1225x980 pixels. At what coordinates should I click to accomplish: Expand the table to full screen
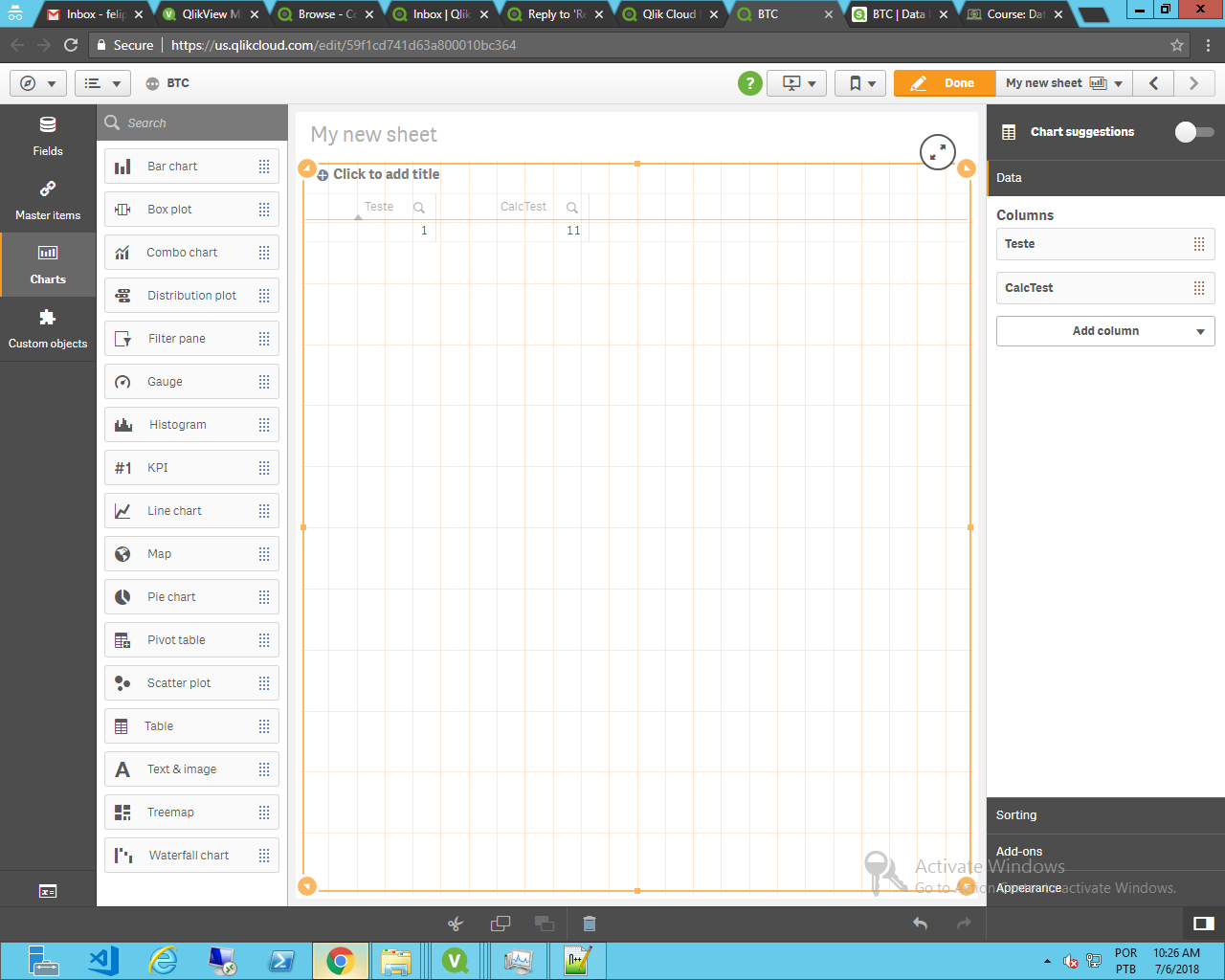(938, 151)
